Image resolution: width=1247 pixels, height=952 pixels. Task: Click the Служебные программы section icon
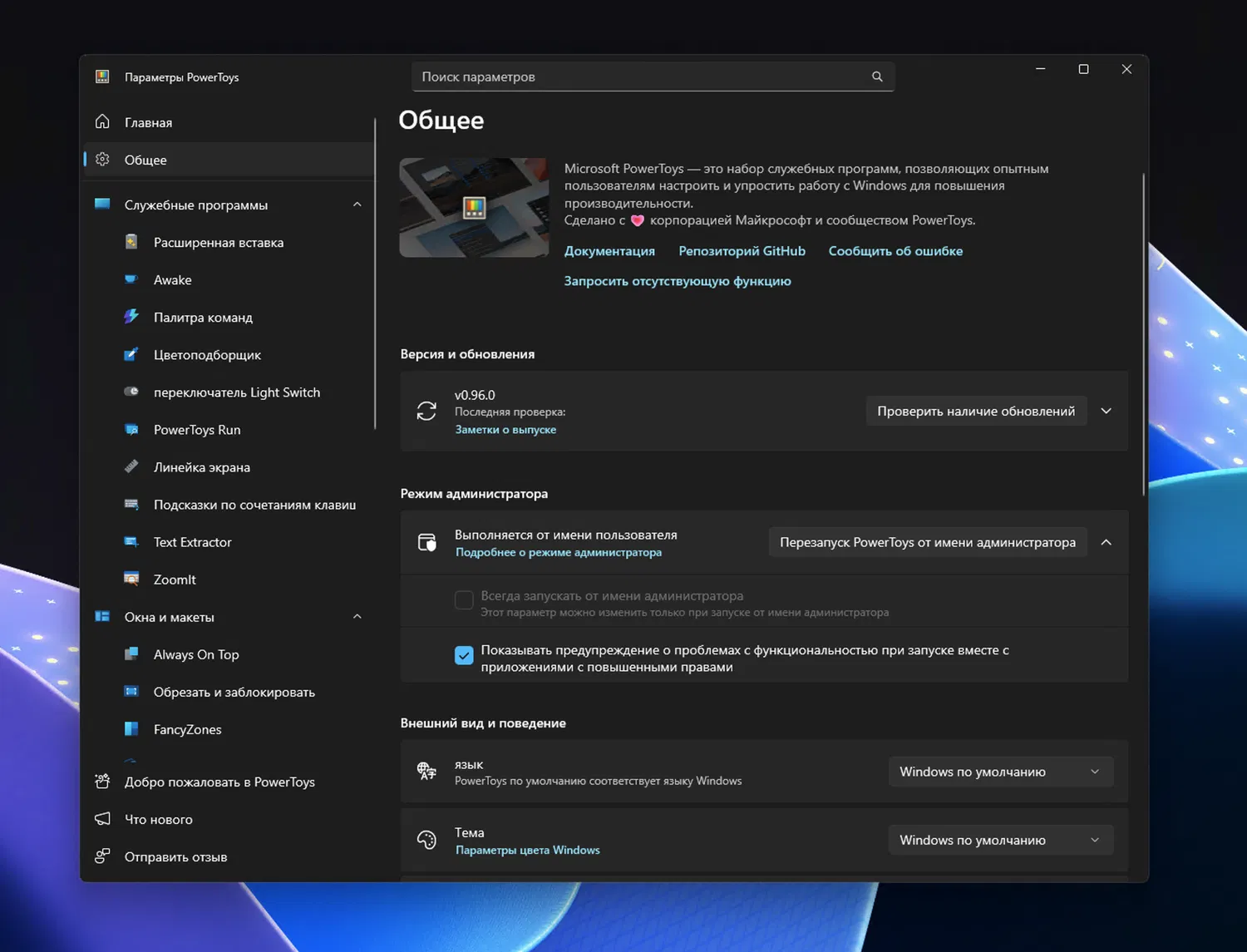(x=102, y=204)
